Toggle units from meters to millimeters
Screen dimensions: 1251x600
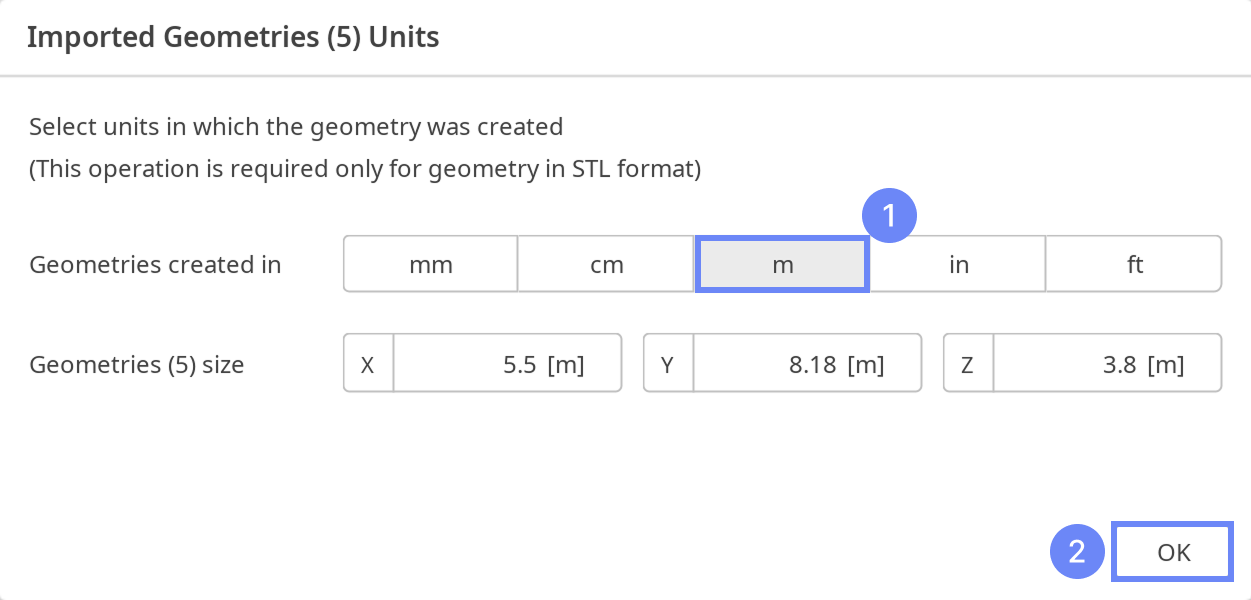(430, 263)
